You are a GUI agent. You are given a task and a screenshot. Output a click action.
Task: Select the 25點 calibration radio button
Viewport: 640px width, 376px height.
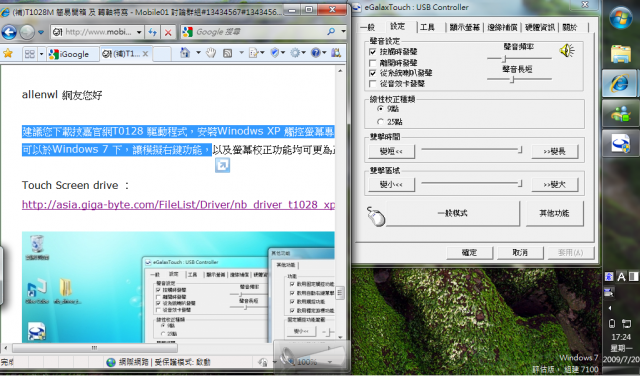click(x=380, y=122)
